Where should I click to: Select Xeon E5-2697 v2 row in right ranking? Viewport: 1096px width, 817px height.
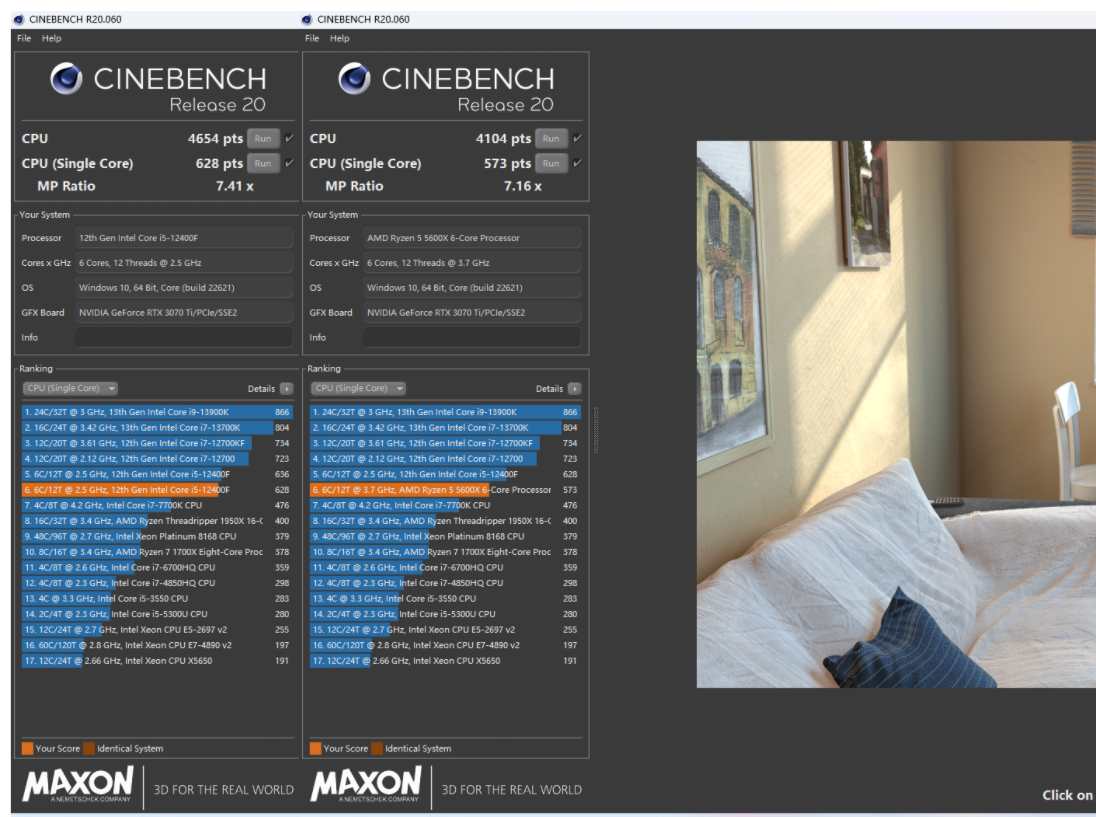tap(445, 630)
